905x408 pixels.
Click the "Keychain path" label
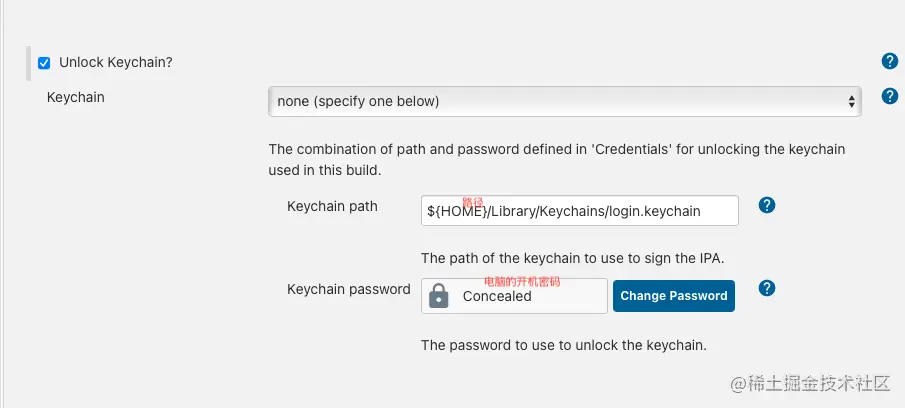point(332,207)
